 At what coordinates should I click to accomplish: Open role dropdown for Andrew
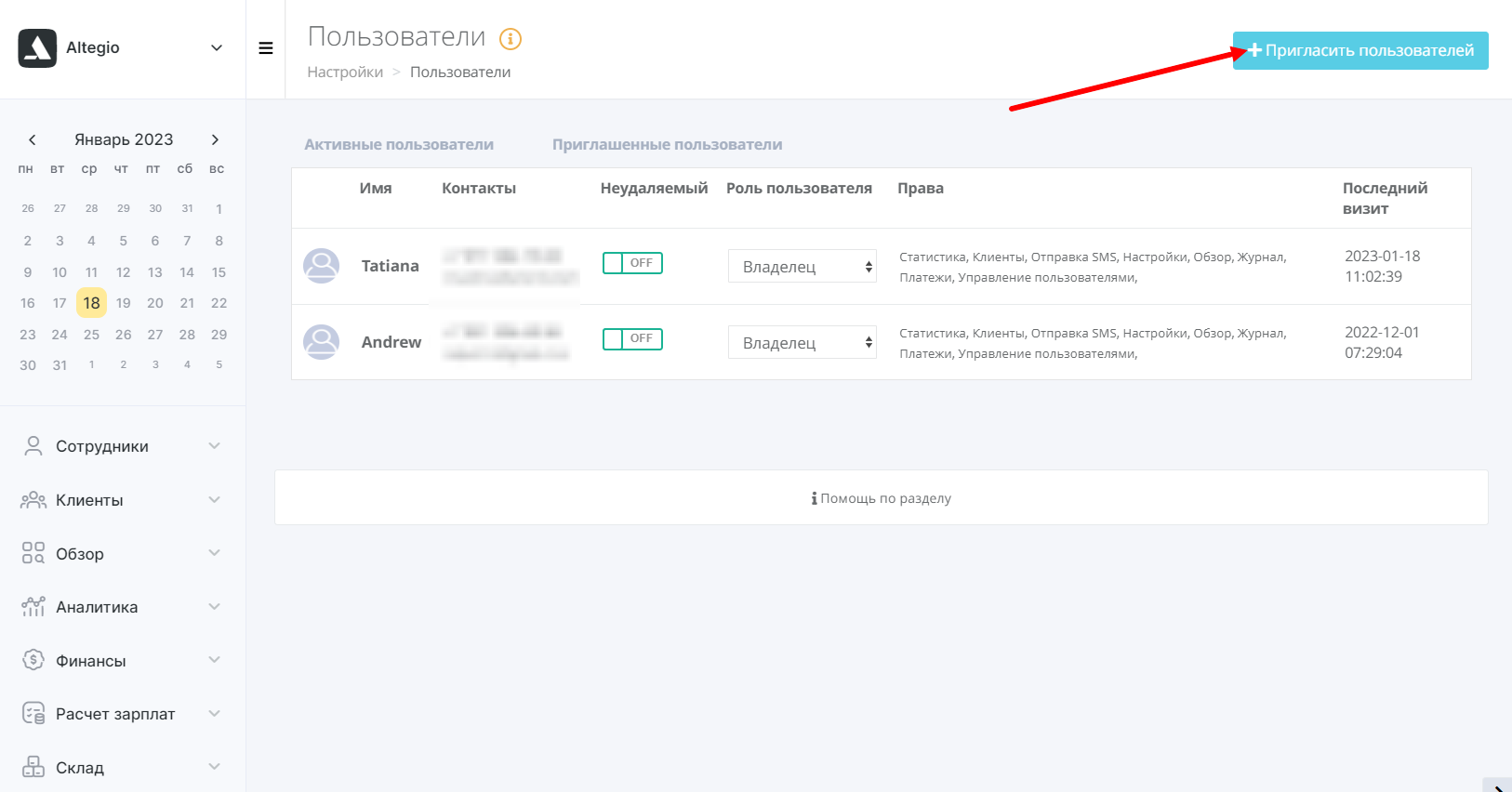pyautogui.click(x=802, y=342)
